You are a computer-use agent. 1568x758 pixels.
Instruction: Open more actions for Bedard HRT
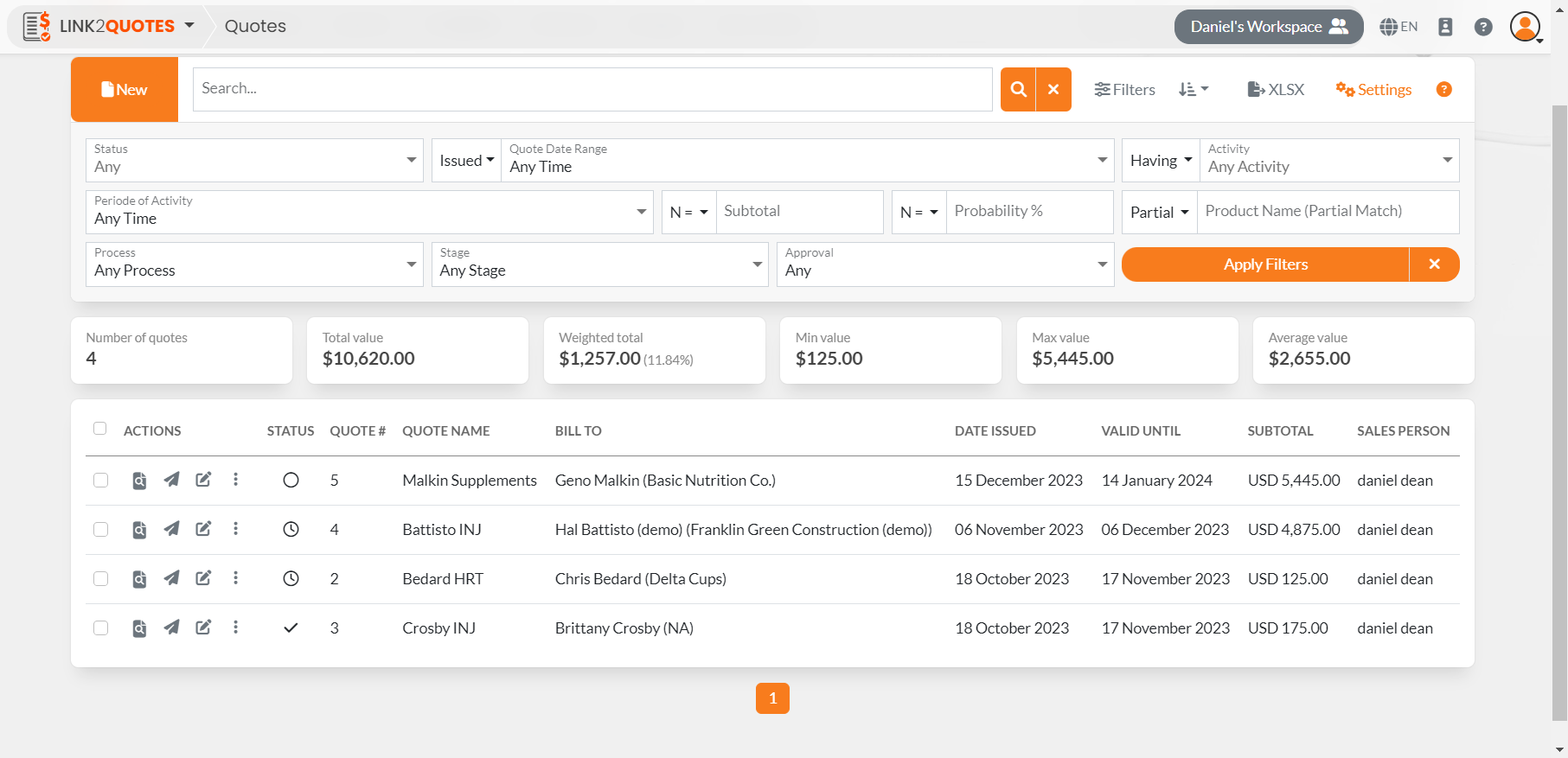click(235, 578)
